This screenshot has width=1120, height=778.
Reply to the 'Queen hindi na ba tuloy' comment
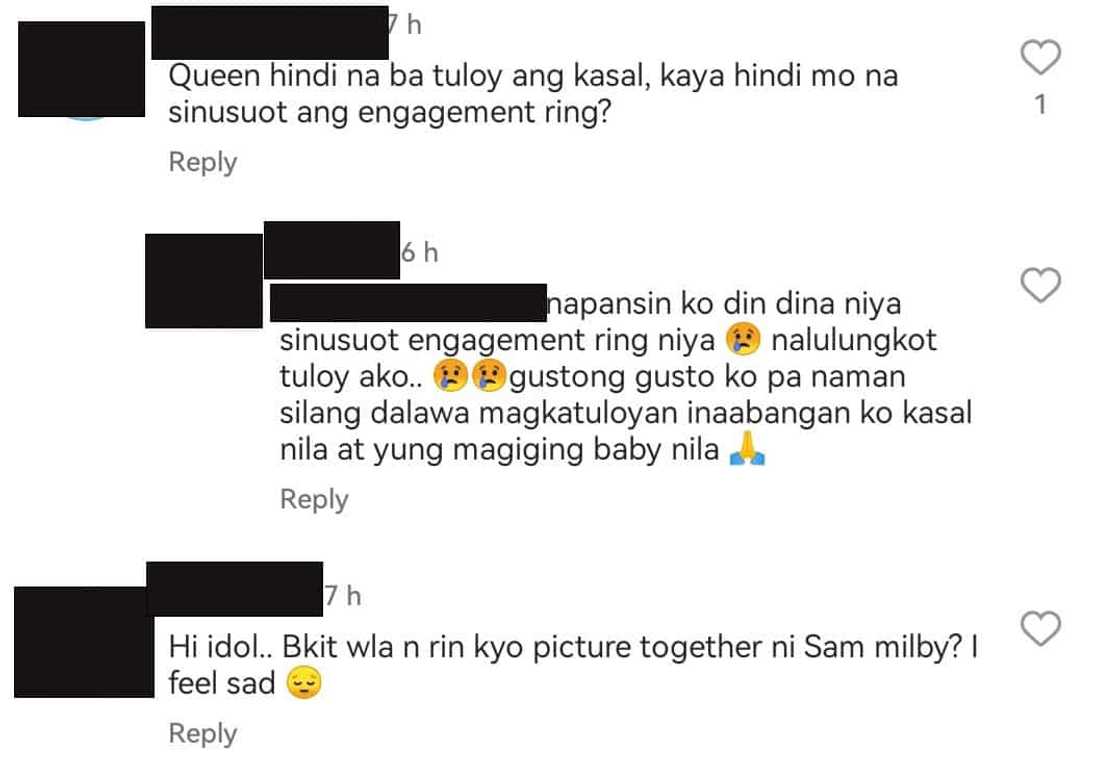(202, 162)
